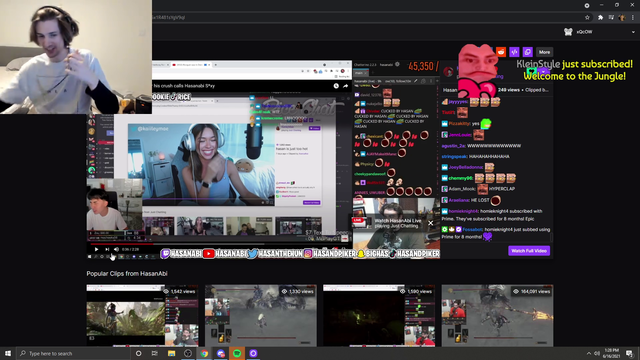Screen dimensions: 640x360
Task: Open the taskbar clock and date
Action: coord(611,353)
